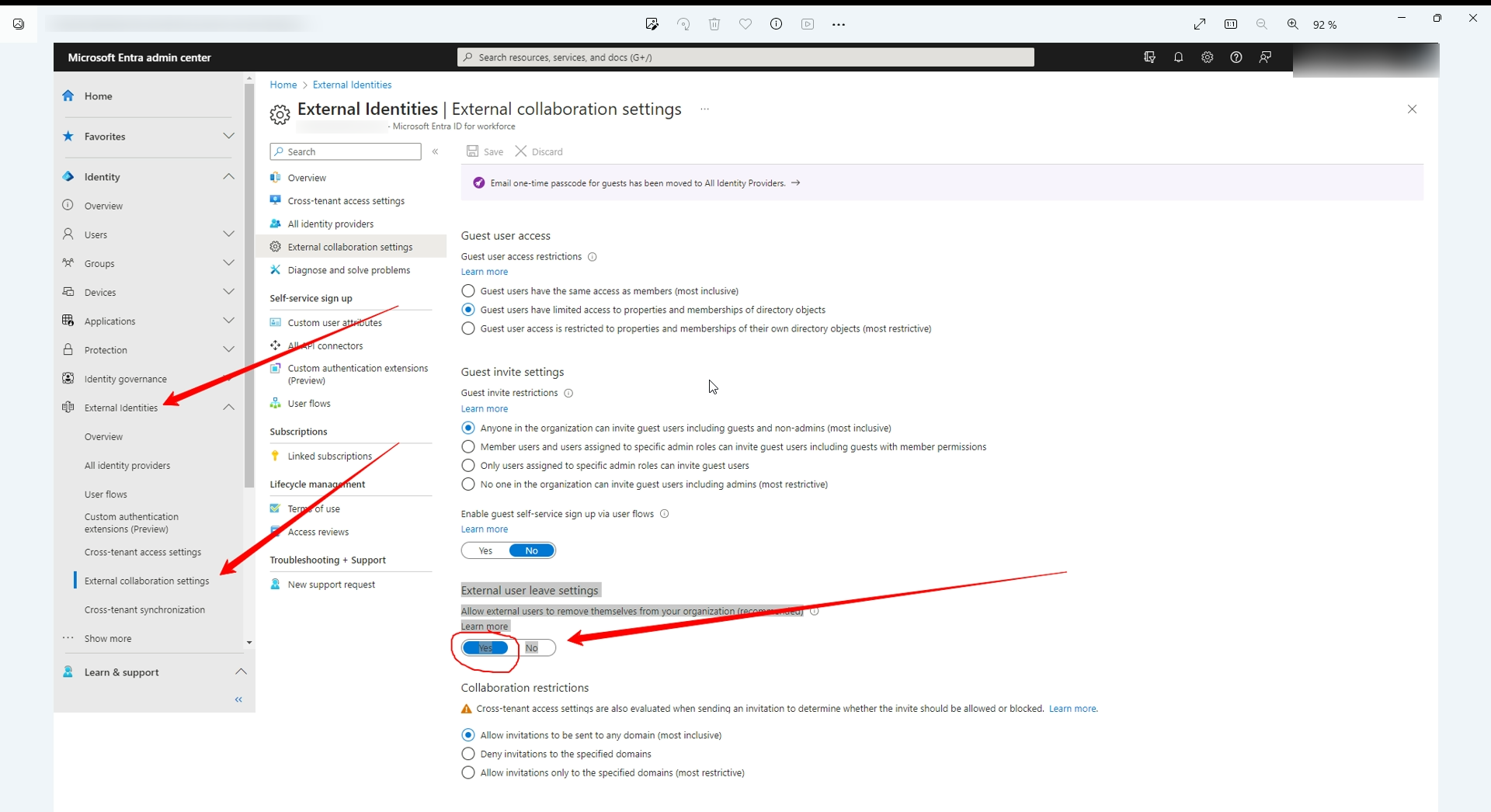Click info icon beside Guest invite restrictions

(568, 394)
